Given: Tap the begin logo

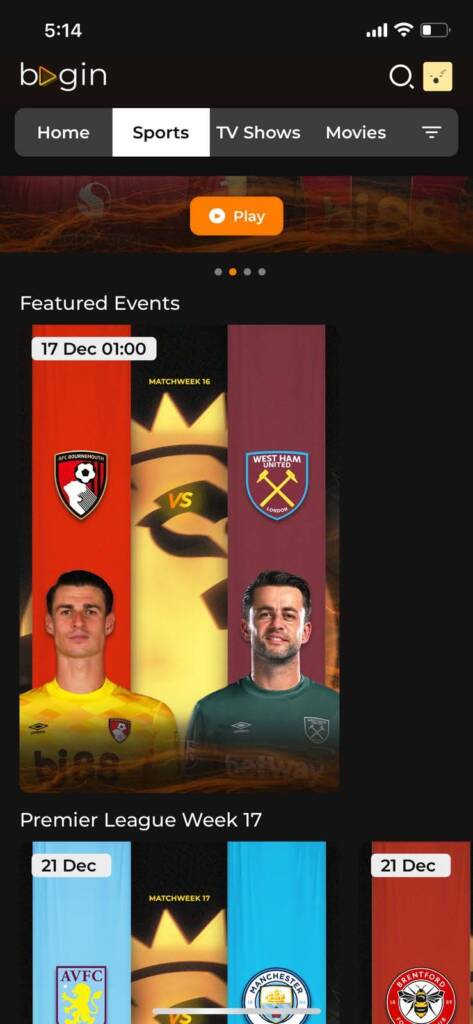Looking at the screenshot, I should [63, 76].
